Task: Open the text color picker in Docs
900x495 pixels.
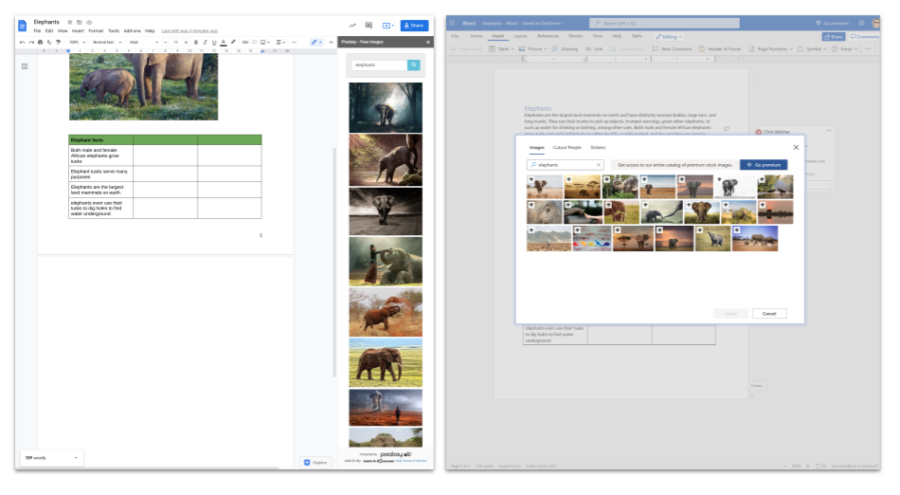Action: click(x=223, y=42)
